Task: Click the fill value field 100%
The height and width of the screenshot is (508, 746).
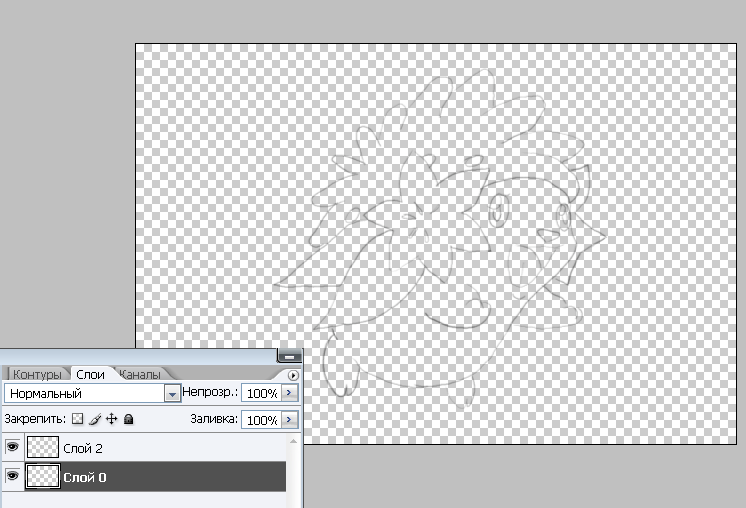Action: pos(262,420)
